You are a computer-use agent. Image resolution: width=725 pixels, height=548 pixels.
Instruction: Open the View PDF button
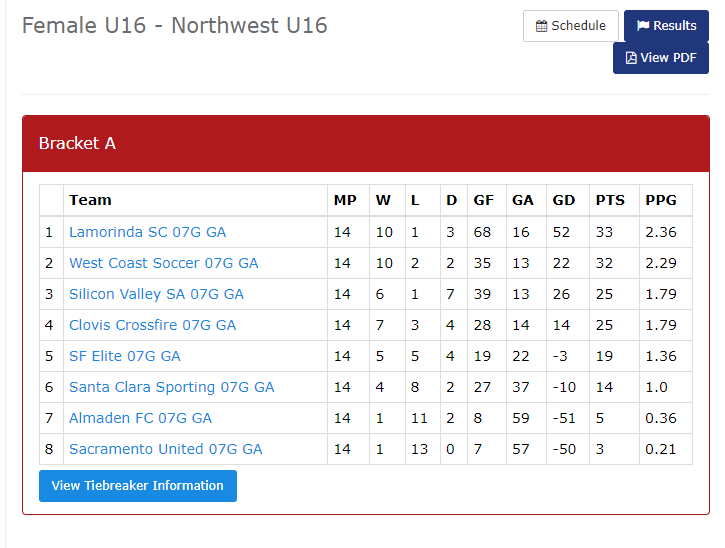click(x=661, y=58)
